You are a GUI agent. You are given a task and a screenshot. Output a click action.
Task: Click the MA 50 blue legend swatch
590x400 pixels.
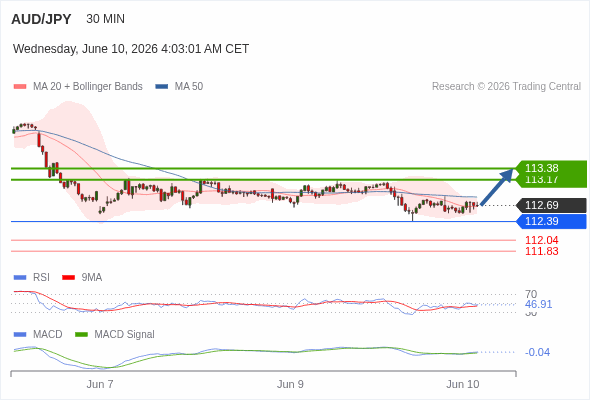click(162, 87)
